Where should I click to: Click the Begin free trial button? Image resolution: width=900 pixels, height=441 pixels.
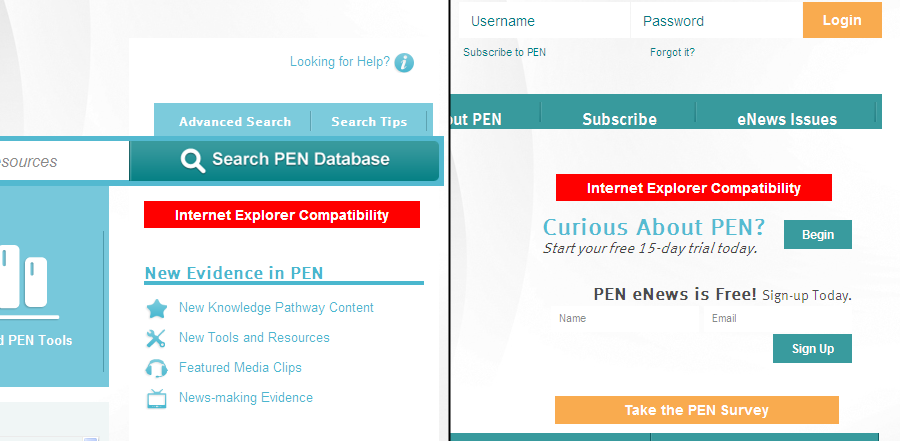818,234
